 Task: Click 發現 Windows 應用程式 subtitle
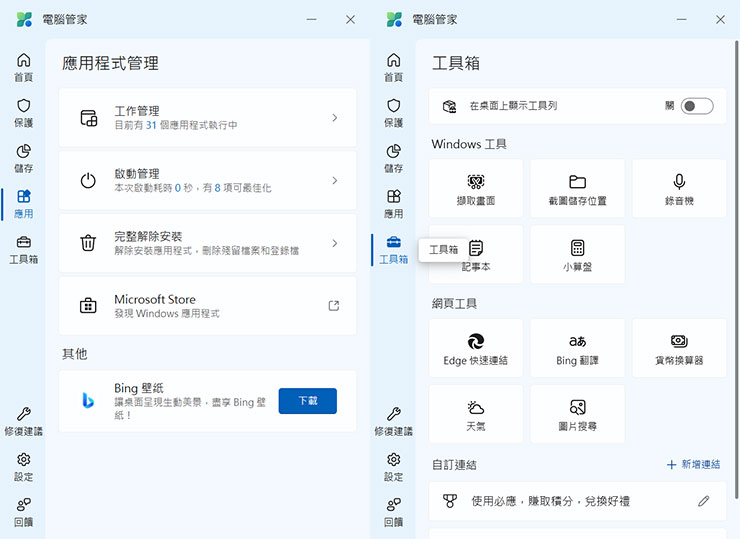[x=167, y=313]
